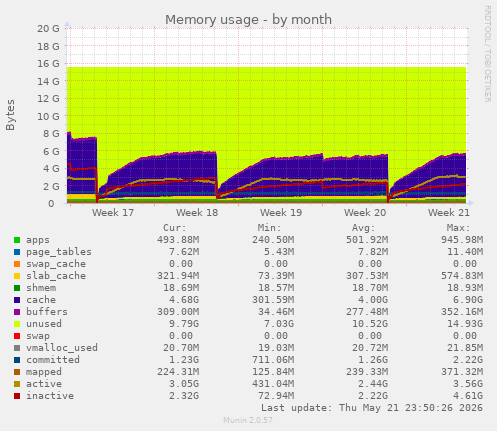Select the 'slab_cache' legend label
This screenshot has height=431, width=497.
[x=56, y=276]
